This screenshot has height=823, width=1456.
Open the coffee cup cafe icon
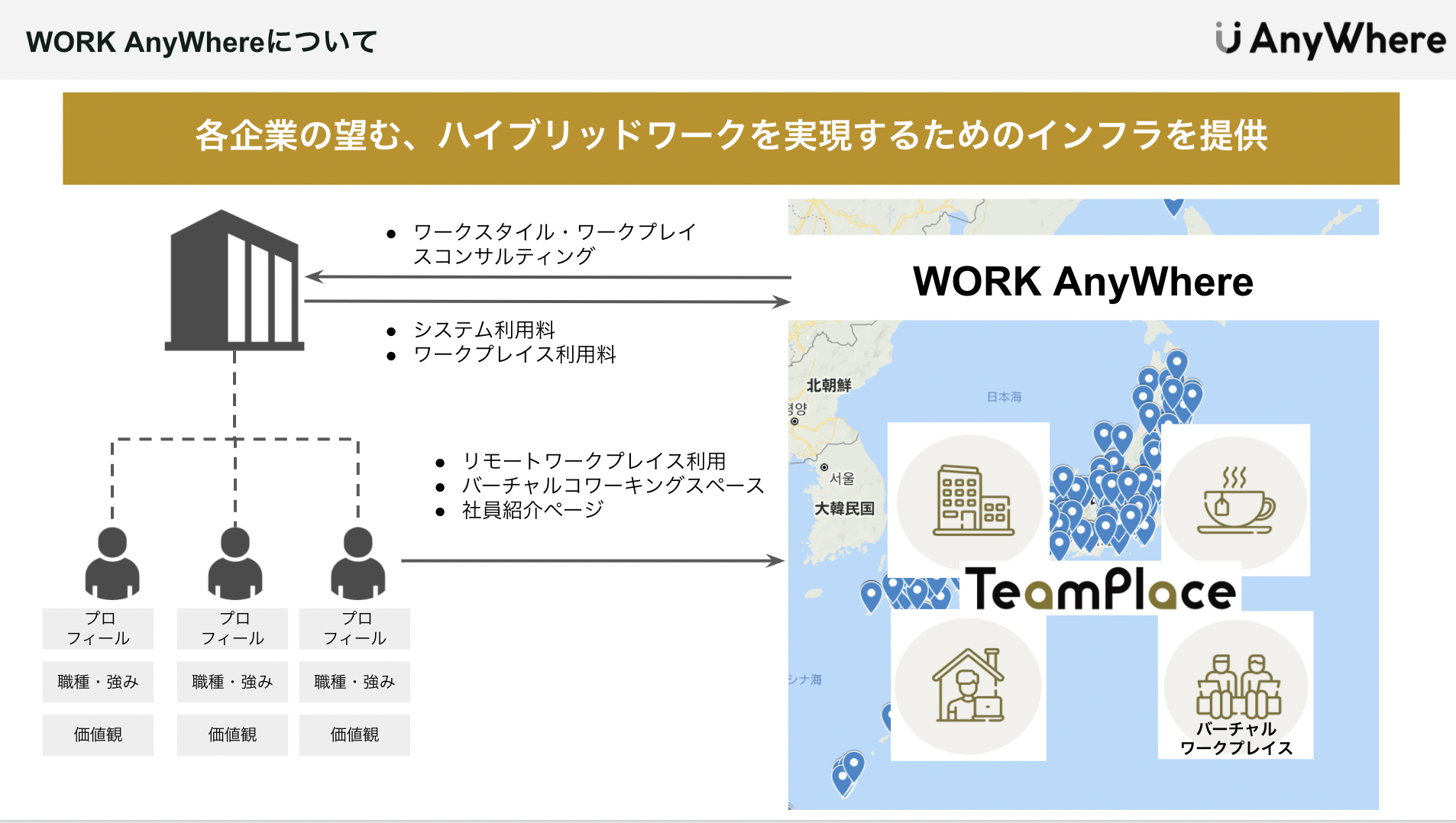1235,501
